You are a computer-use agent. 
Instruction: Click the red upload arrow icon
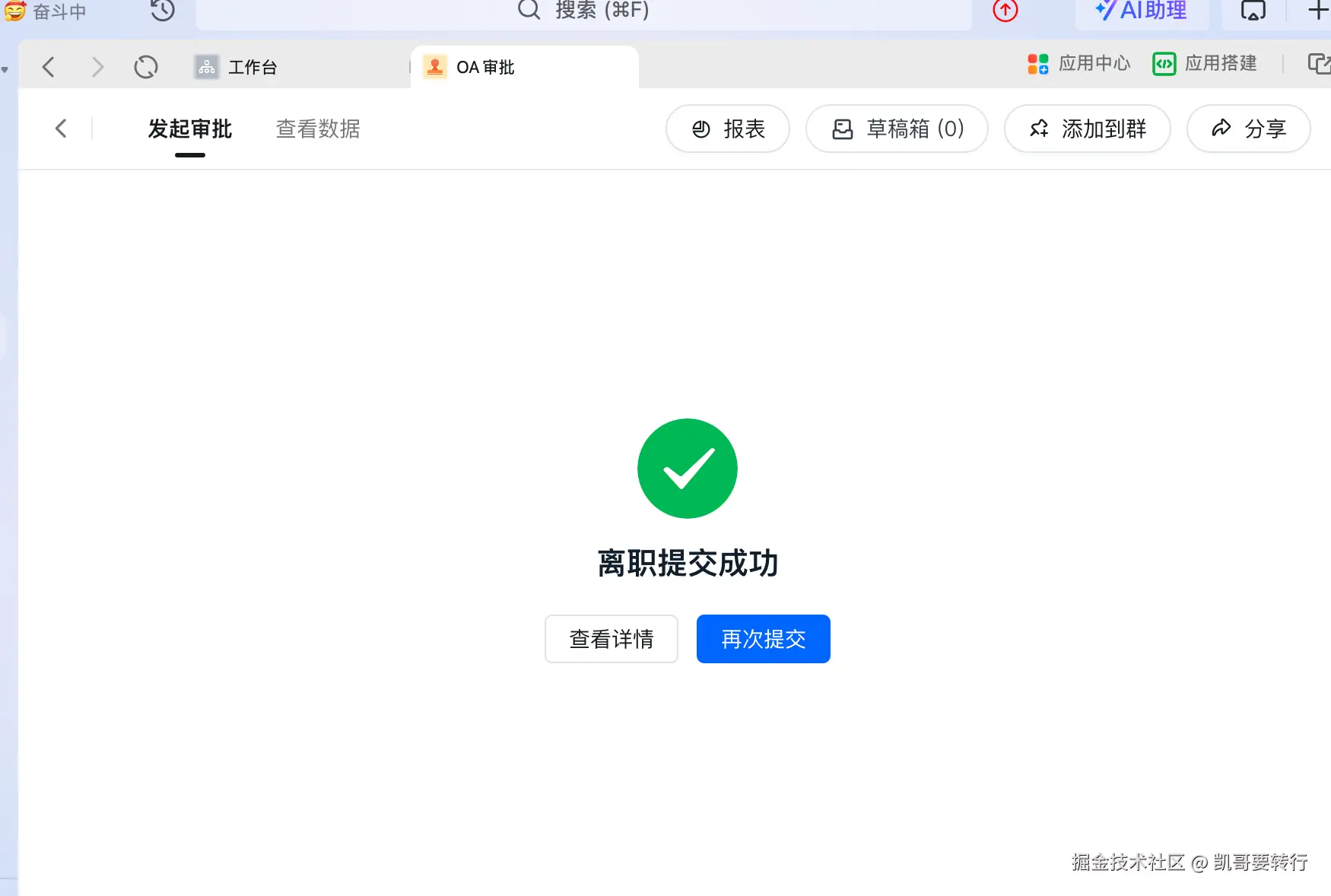click(1004, 11)
